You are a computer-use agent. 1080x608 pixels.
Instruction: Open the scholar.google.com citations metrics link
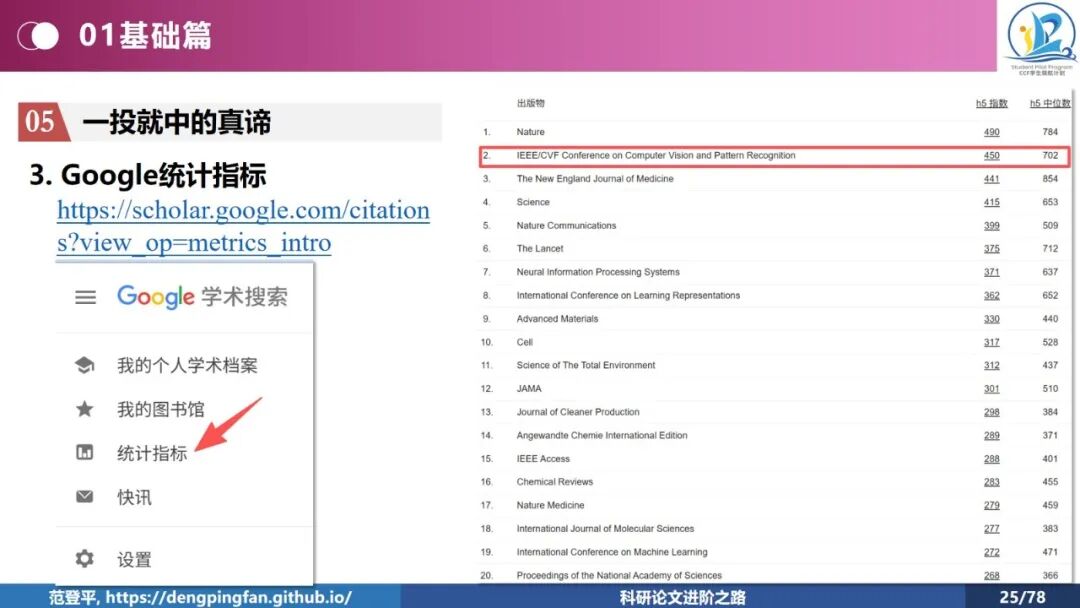pos(243,226)
